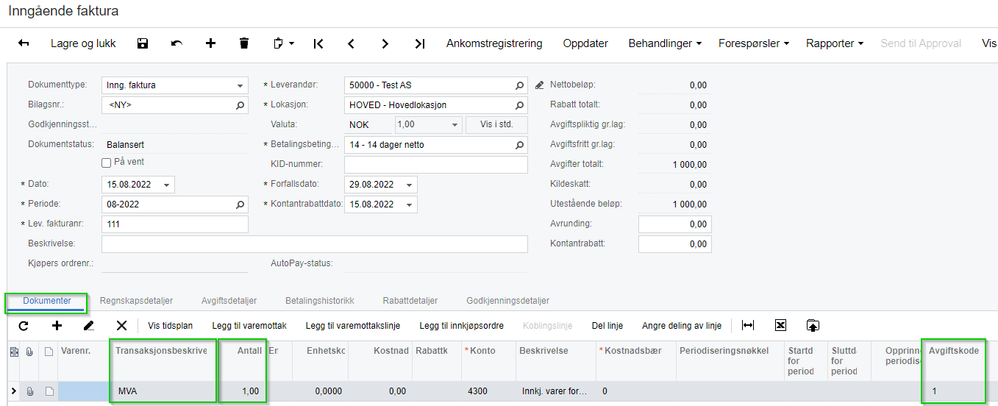Refresh the document lines grid
Viewport: 998px width, 406px height.
(x=24, y=325)
